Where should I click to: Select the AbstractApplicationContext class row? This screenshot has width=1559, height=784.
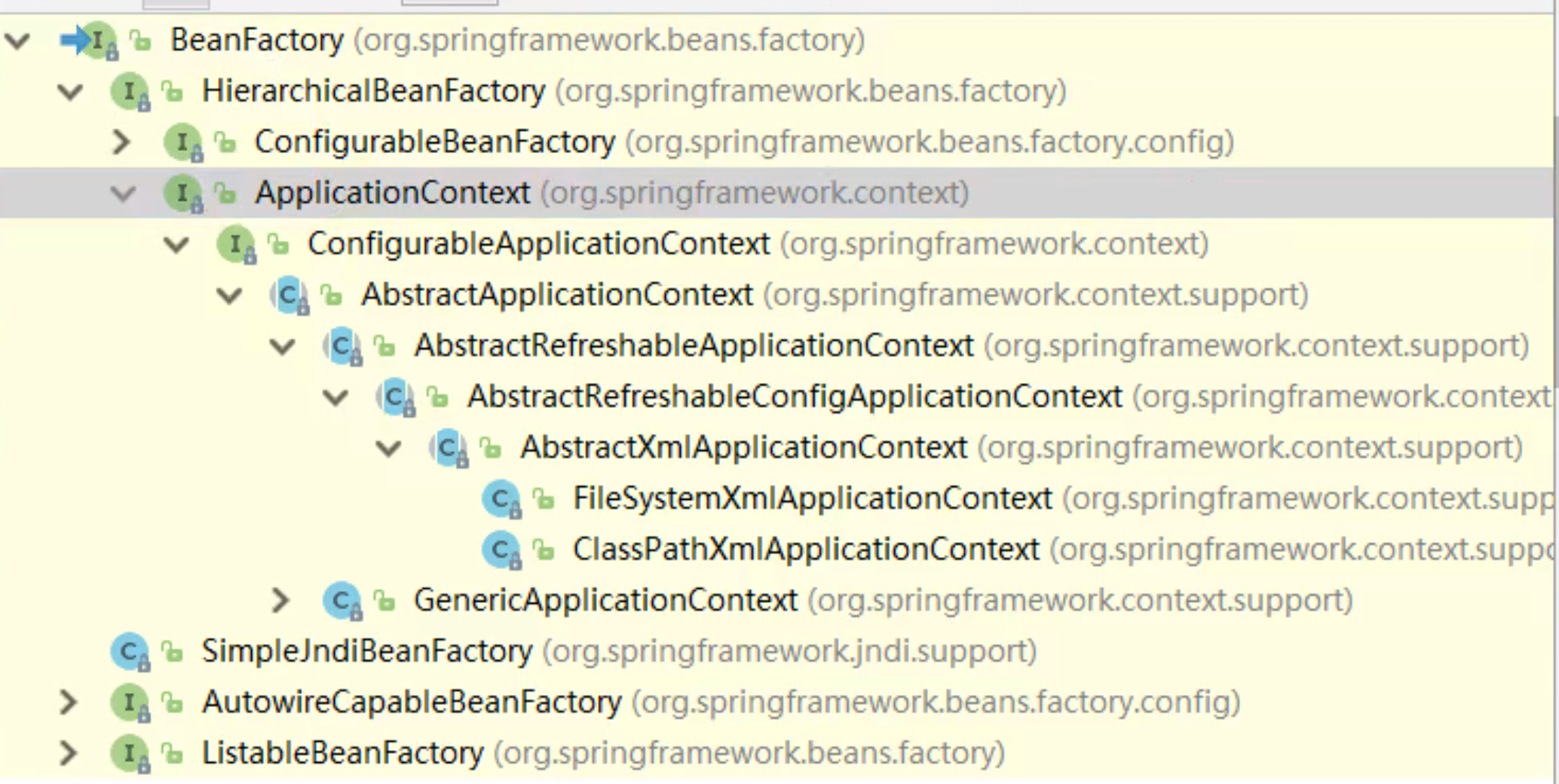click(776, 295)
